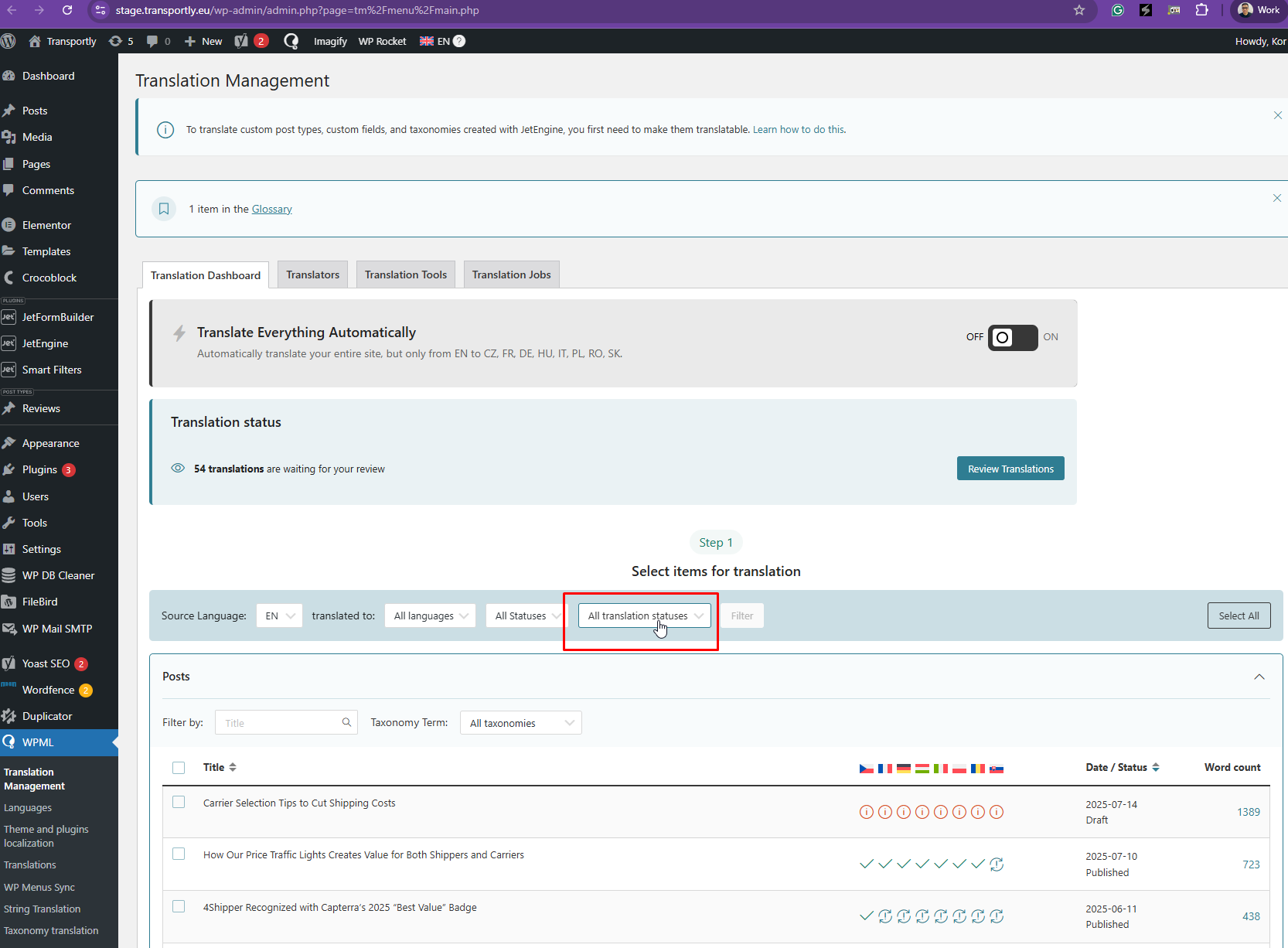Bookmark page with the star icon
The height and width of the screenshot is (948, 1288).
click(x=1079, y=10)
